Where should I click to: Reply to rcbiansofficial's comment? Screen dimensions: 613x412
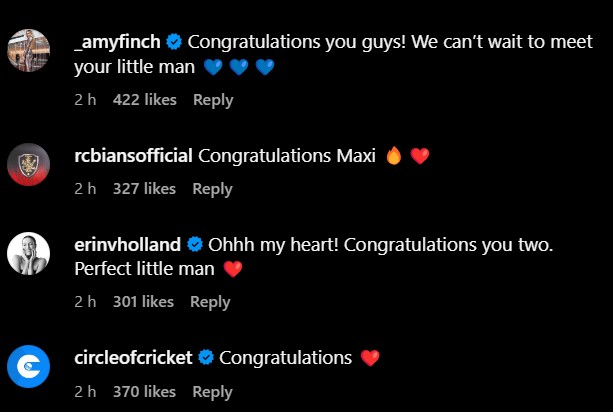211,189
